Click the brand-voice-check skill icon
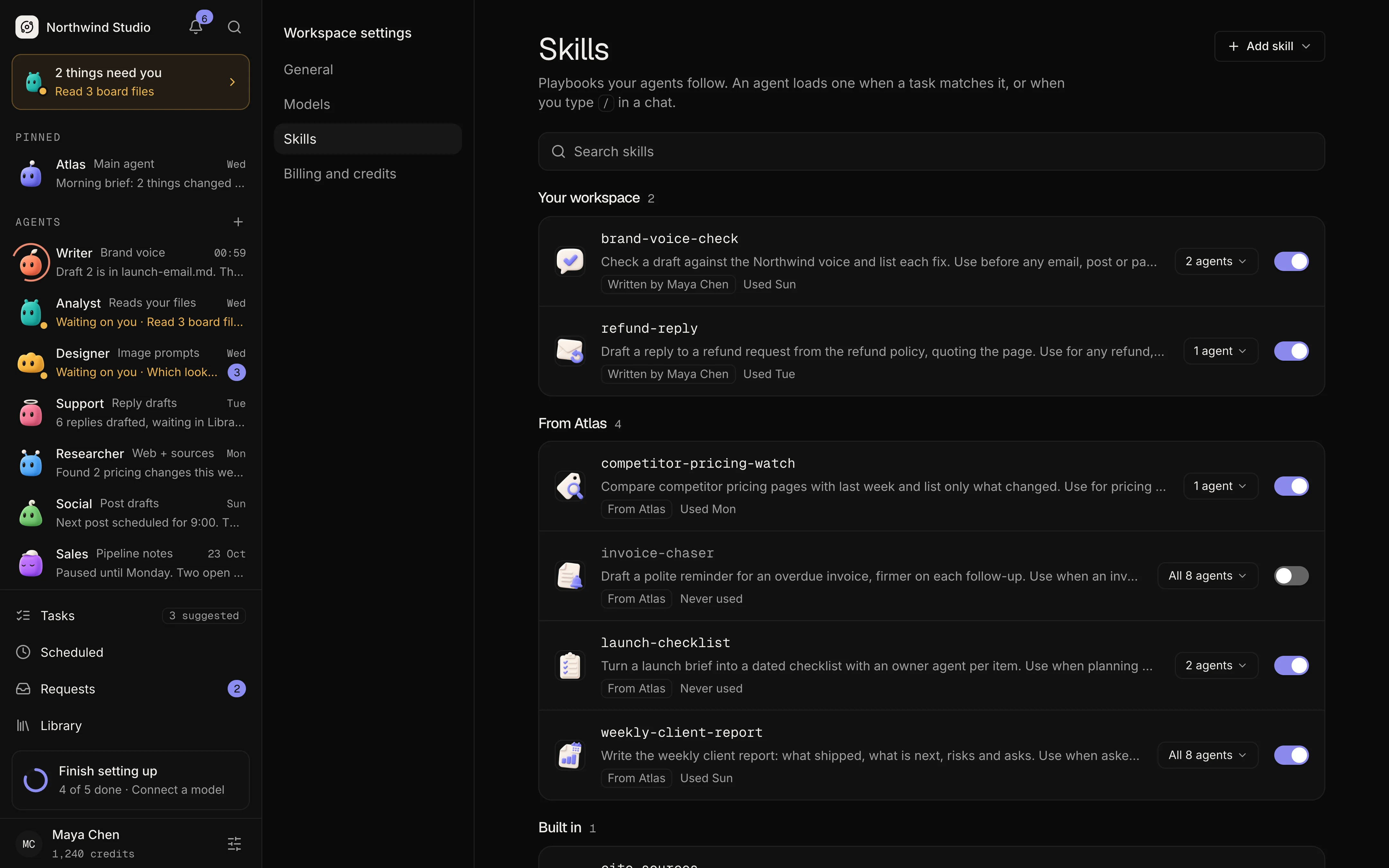1389x868 pixels. pyautogui.click(x=570, y=261)
